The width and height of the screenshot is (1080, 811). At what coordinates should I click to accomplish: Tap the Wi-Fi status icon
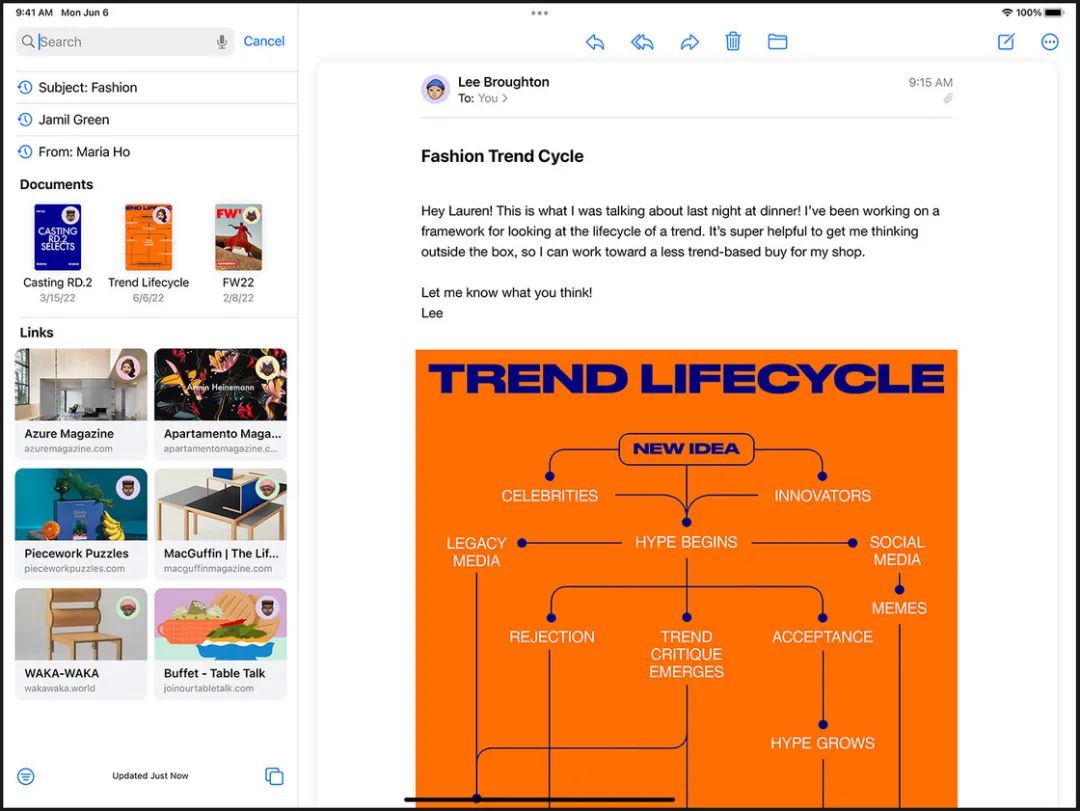1007,12
